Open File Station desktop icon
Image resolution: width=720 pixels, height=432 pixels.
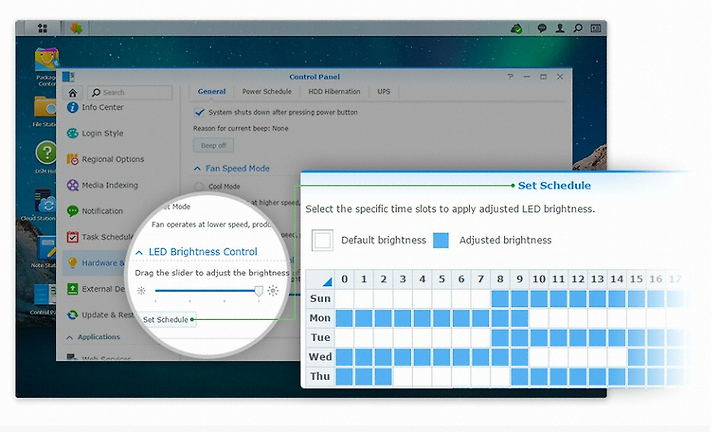point(45,107)
